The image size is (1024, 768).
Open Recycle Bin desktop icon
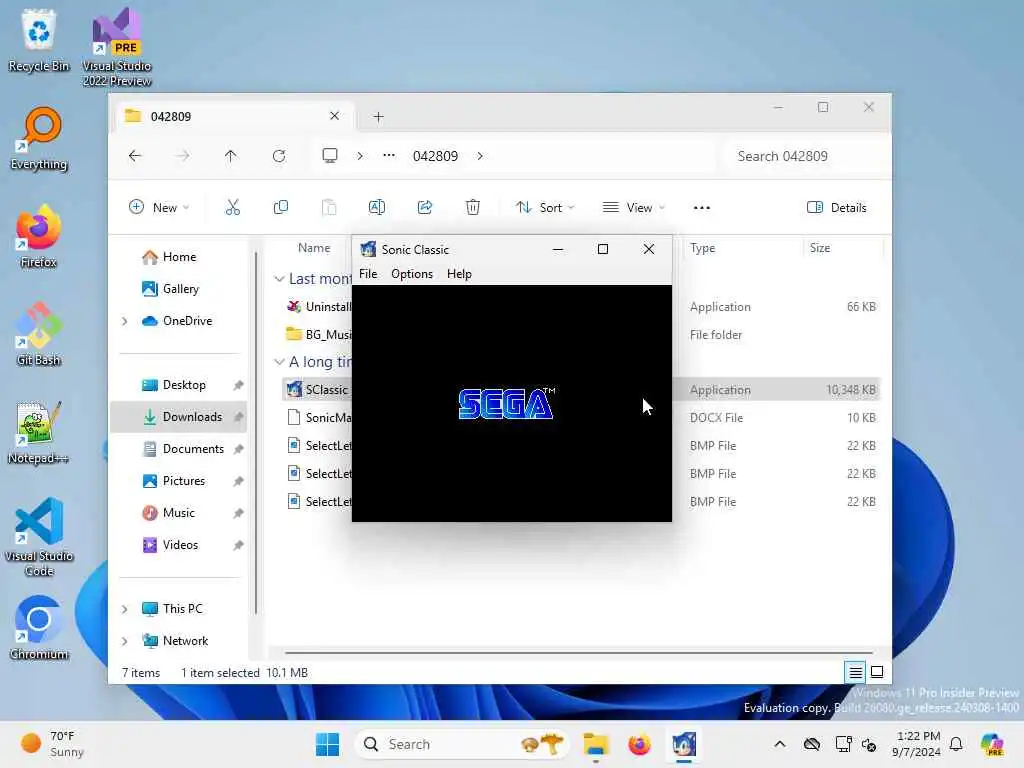(39, 39)
